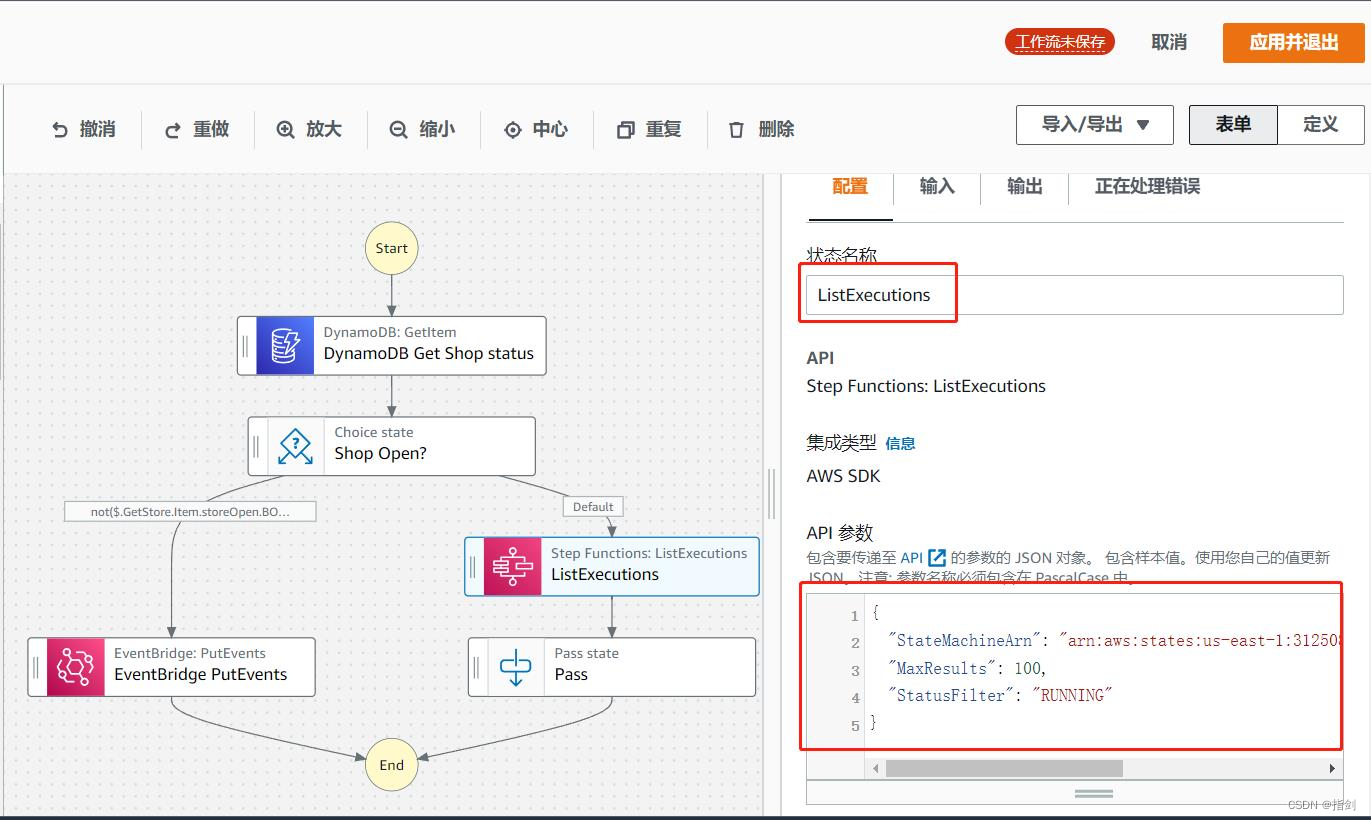Click the right scroll arrow of code editor
This screenshot has height=820, width=1371.
click(x=1332, y=769)
